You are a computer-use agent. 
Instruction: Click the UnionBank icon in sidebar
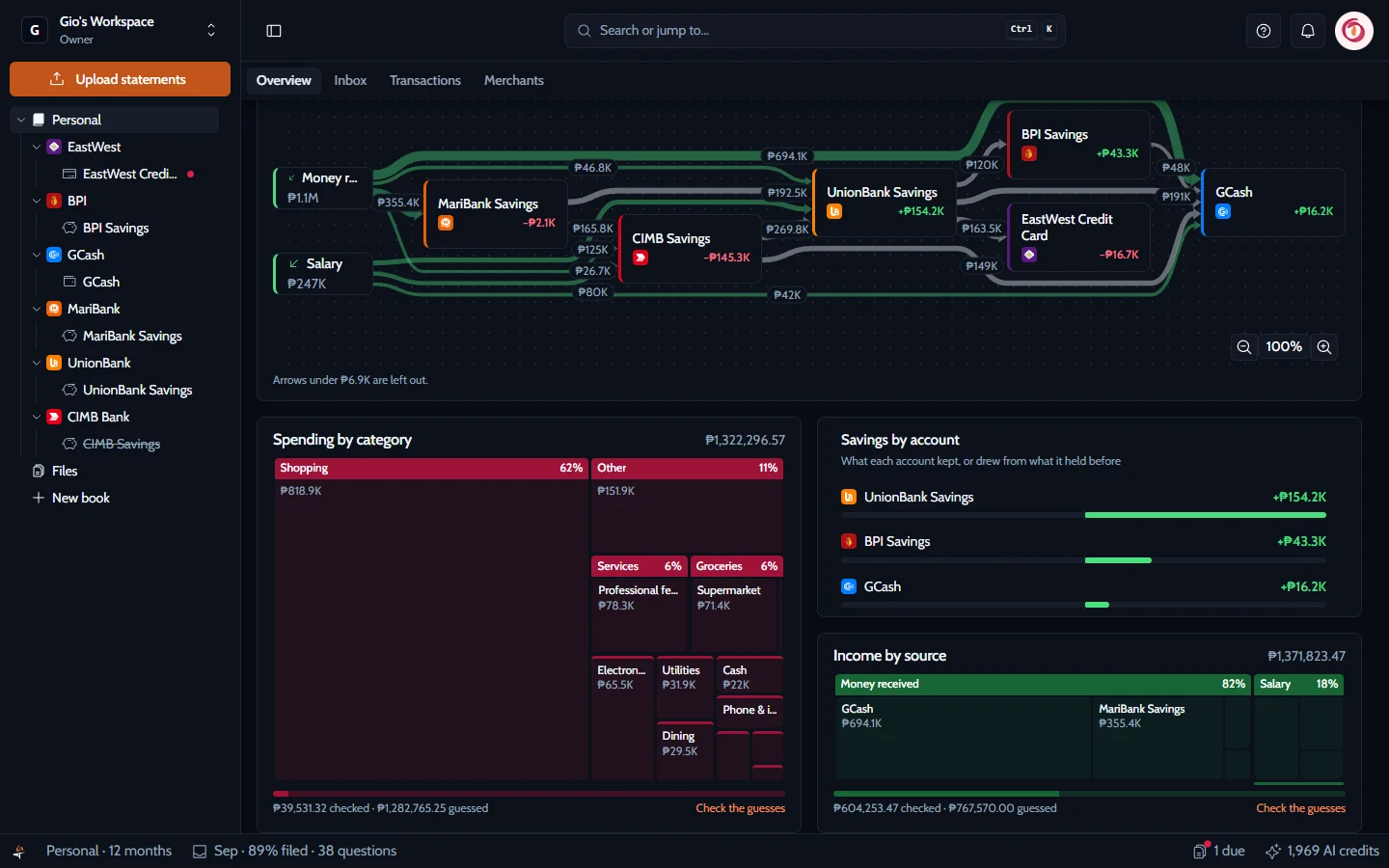pyautogui.click(x=54, y=363)
